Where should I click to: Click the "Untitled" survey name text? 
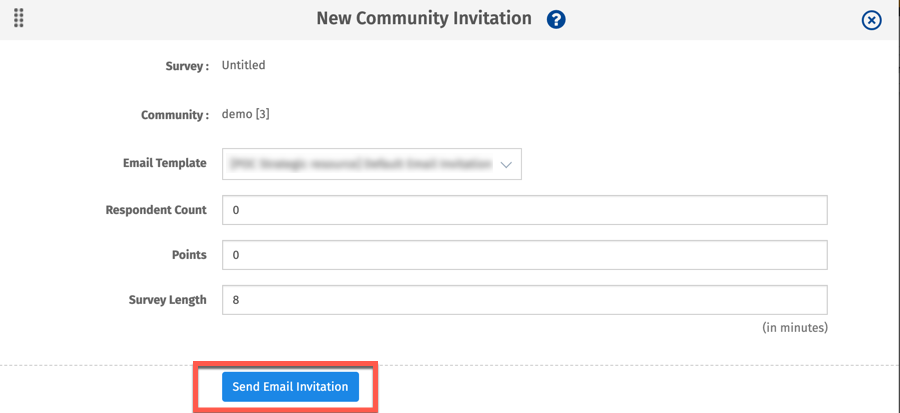pos(244,66)
